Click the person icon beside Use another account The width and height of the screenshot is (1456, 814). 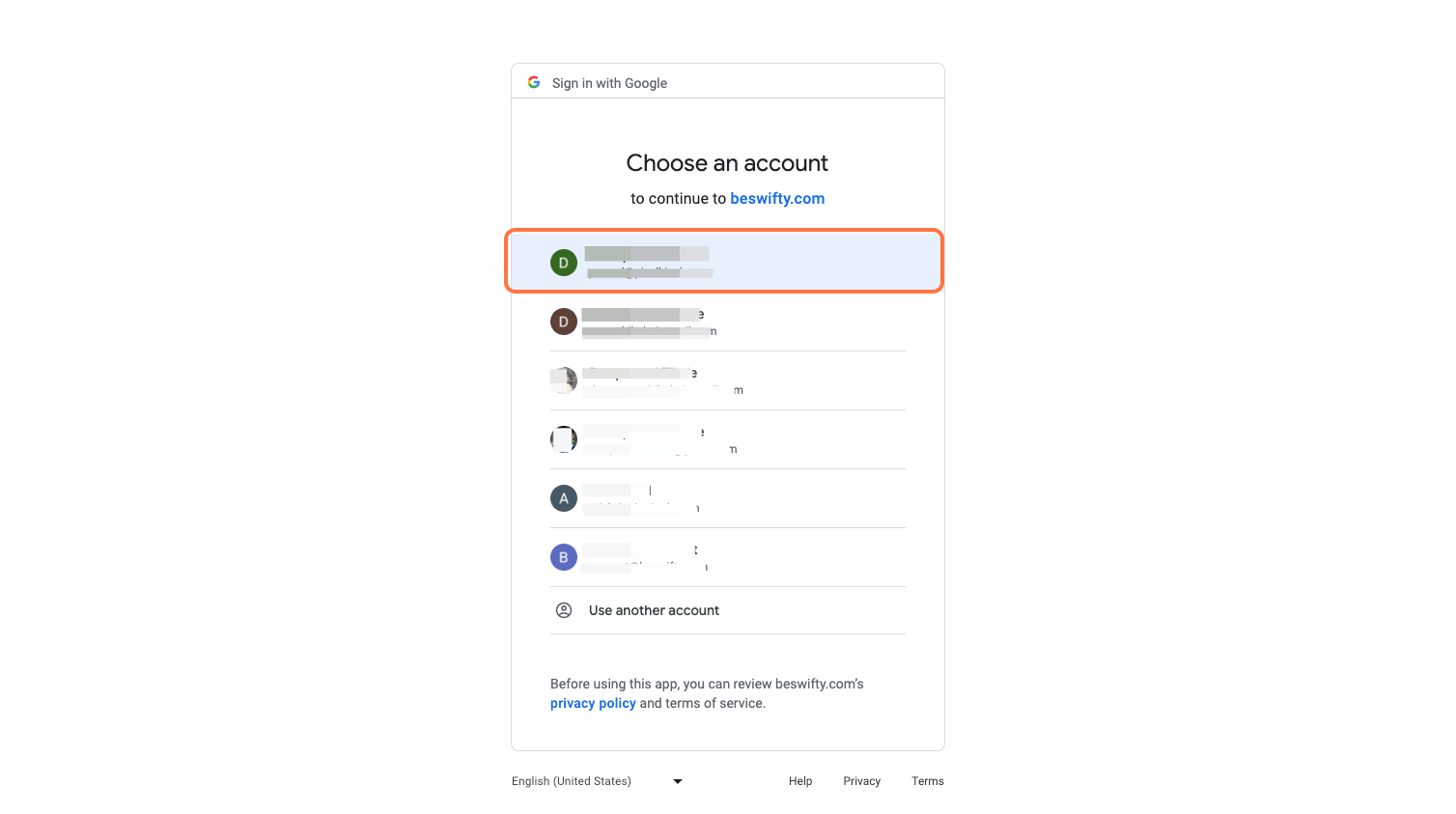click(x=564, y=610)
